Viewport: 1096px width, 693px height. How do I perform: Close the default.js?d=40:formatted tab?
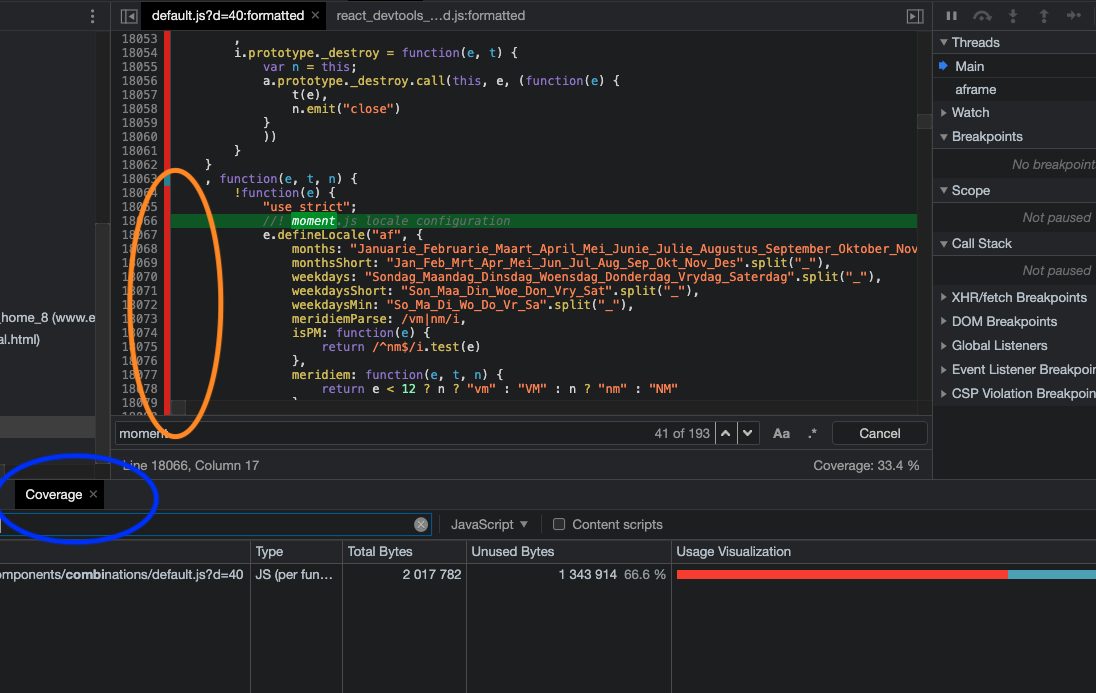(x=315, y=15)
